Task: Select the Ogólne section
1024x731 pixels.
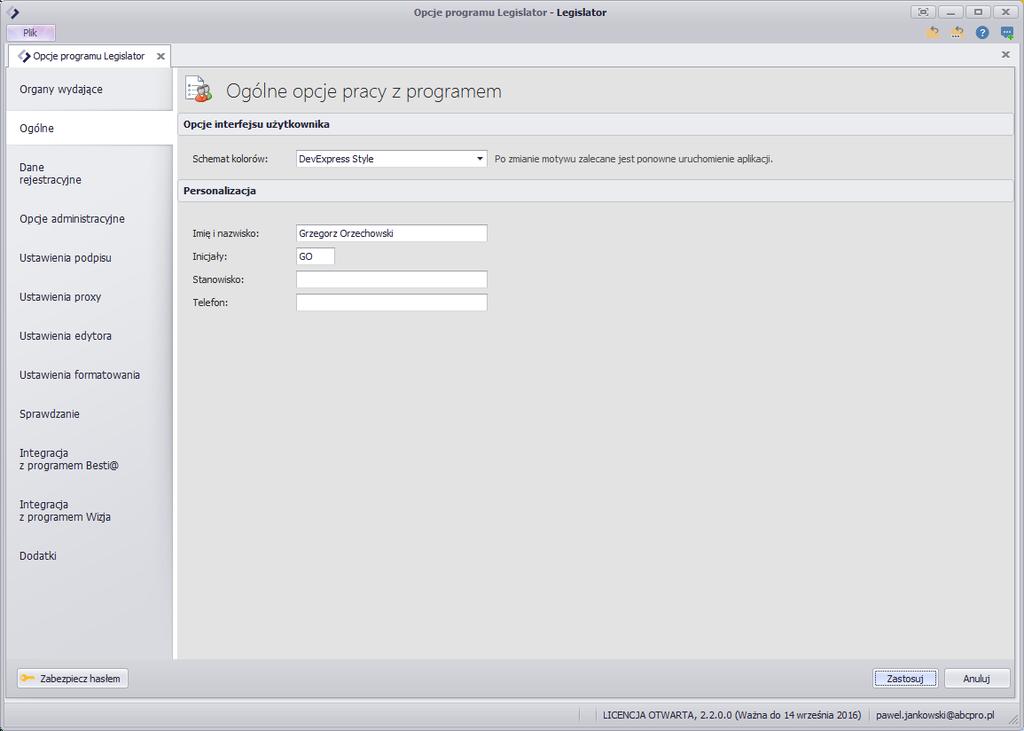Action: click(89, 128)
